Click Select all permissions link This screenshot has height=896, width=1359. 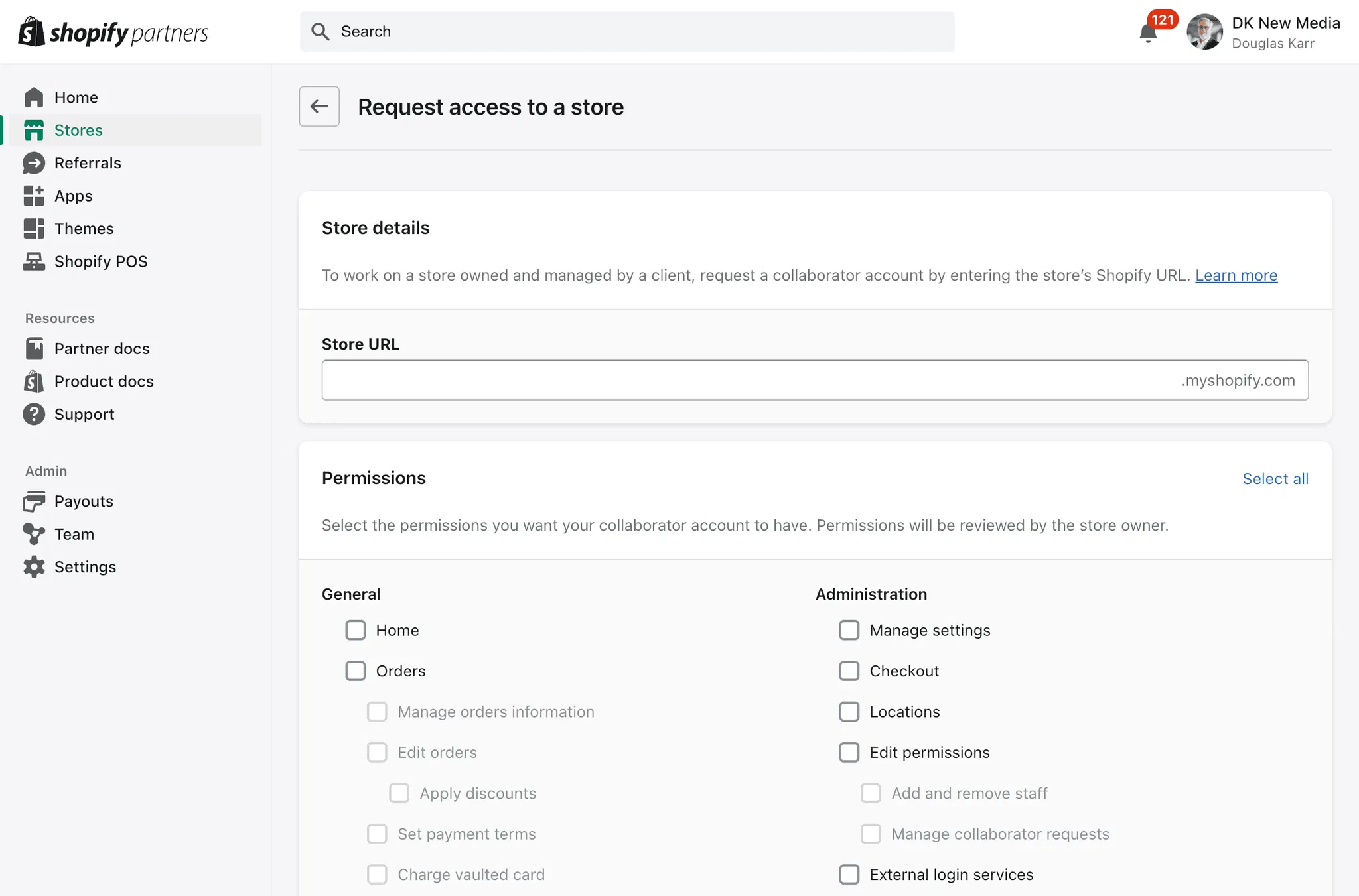[x=1275, y=479]
